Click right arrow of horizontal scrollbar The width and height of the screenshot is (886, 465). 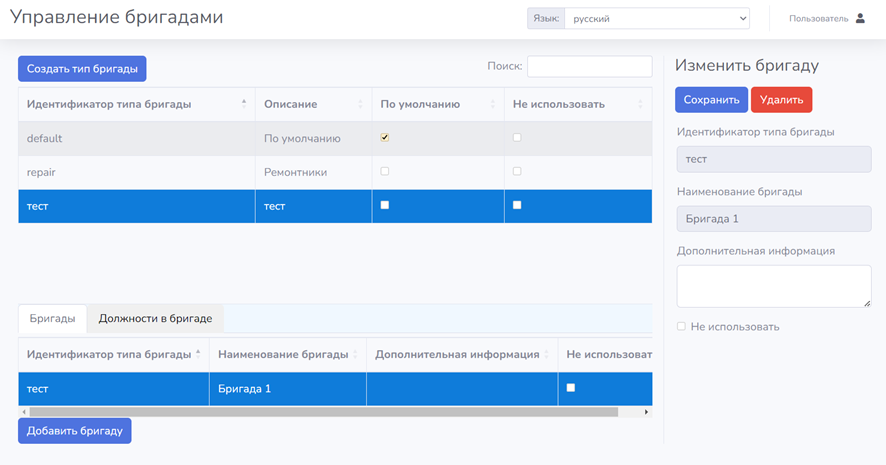coord(646,411)
